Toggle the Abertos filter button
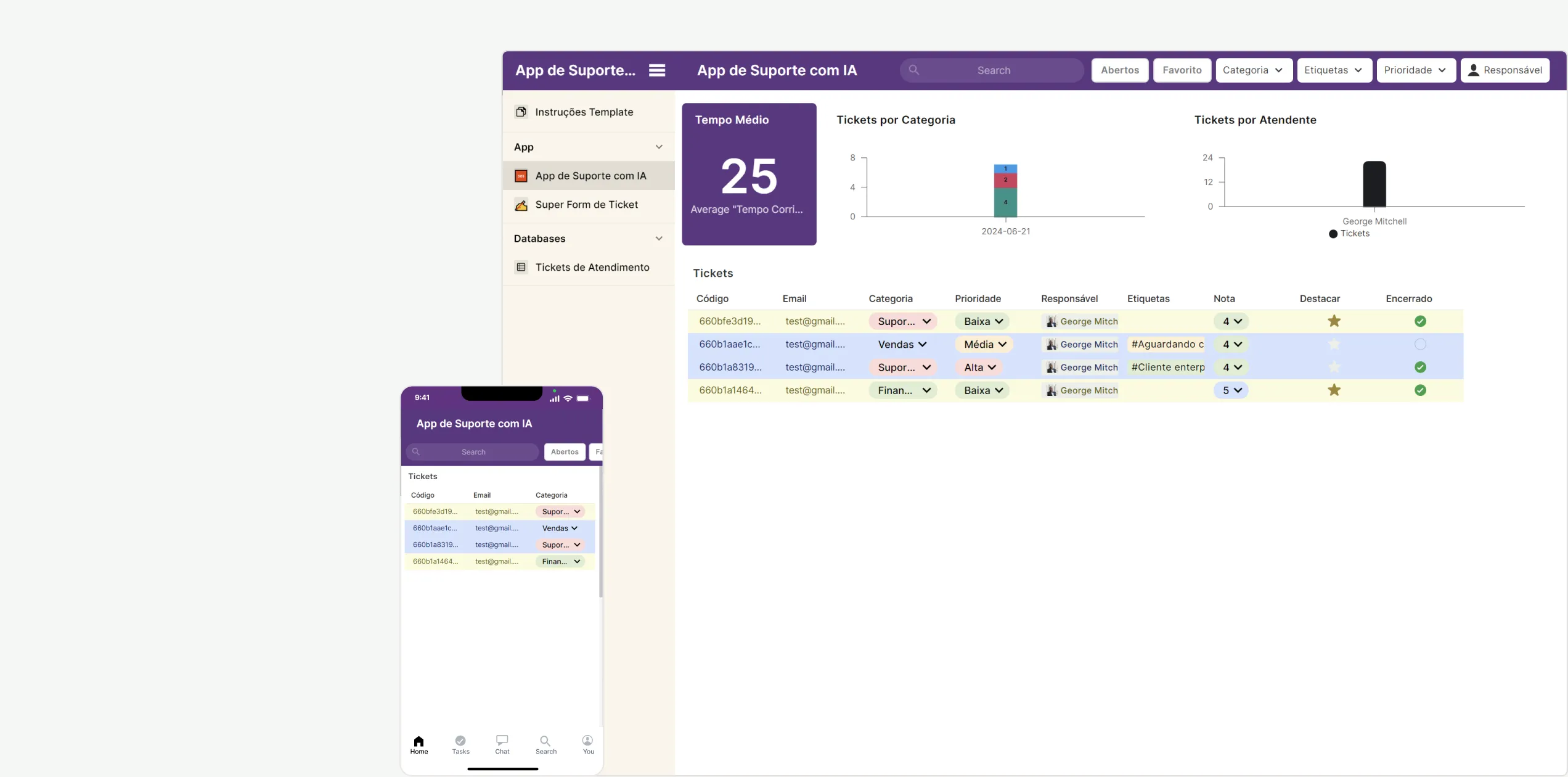This screenshot has width=1568, height=777. click(x=1120, y=70)
